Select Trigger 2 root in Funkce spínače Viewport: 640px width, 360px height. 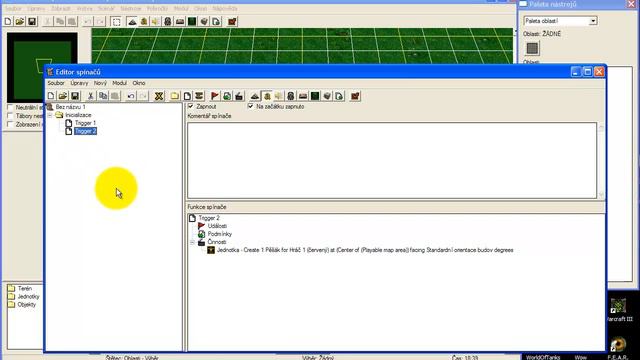point(209,218)
